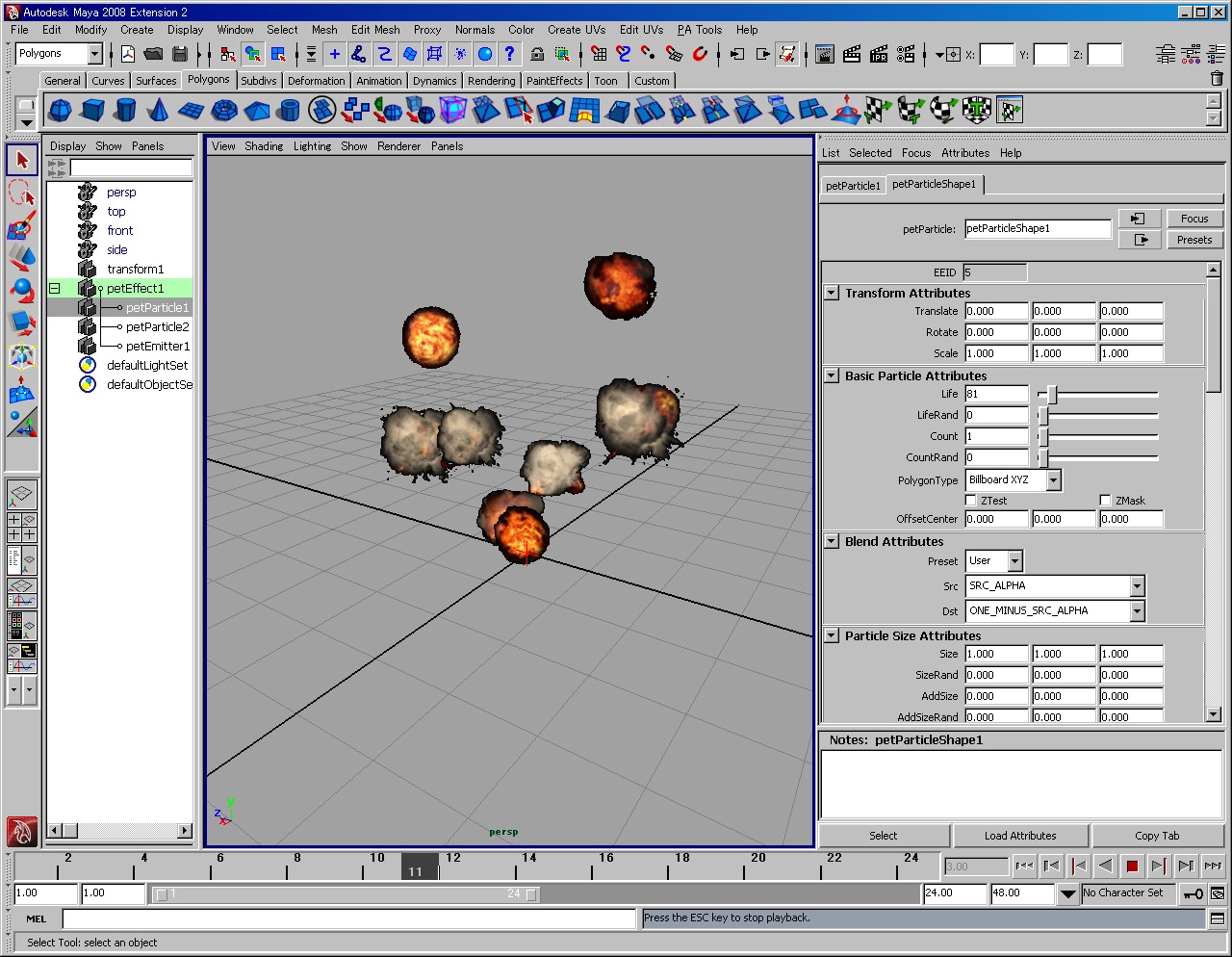Create a polygon cone from shelf
The image size is (1232, 957).
(x=158, y=111)
